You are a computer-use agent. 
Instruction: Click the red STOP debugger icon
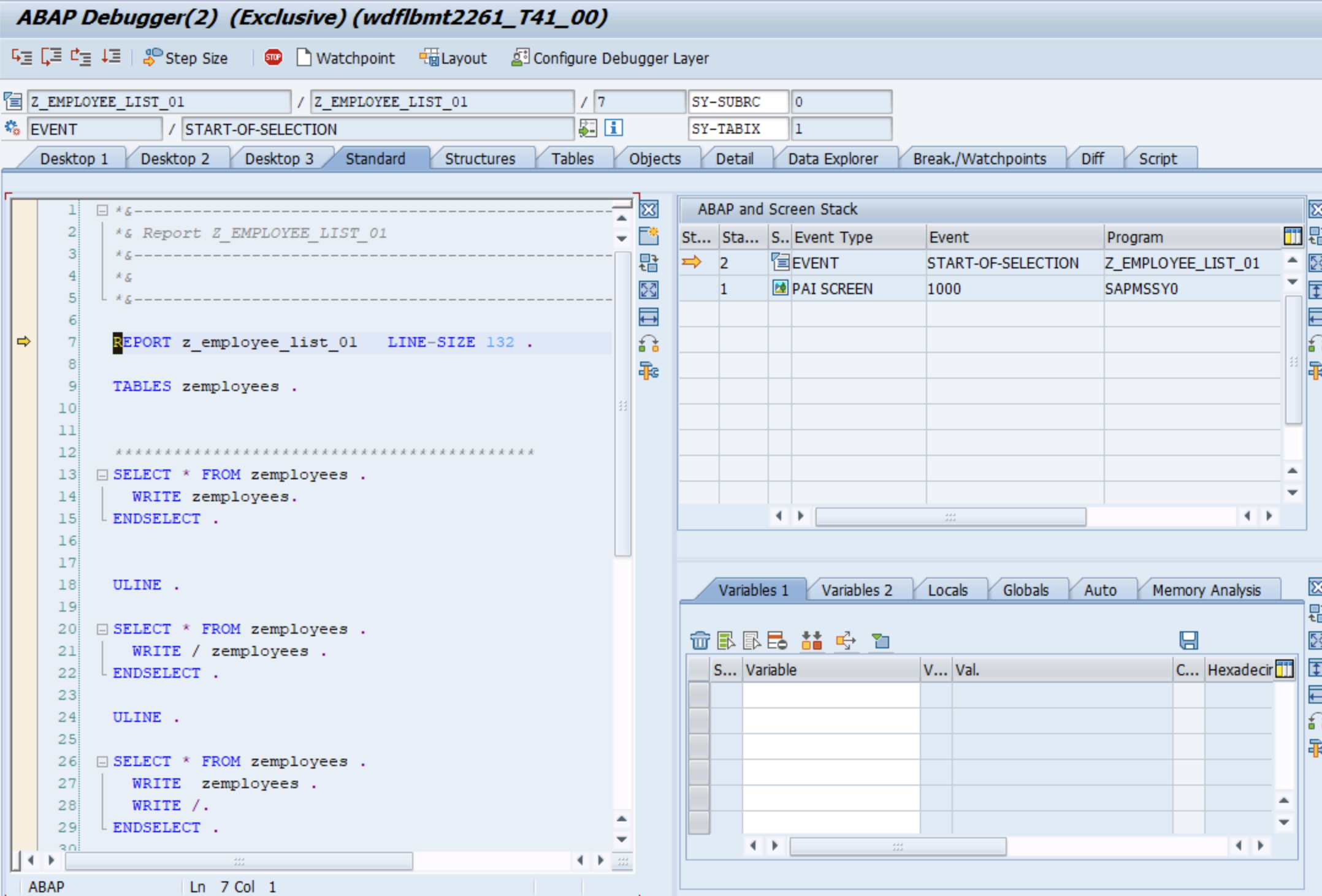point(273,57)
